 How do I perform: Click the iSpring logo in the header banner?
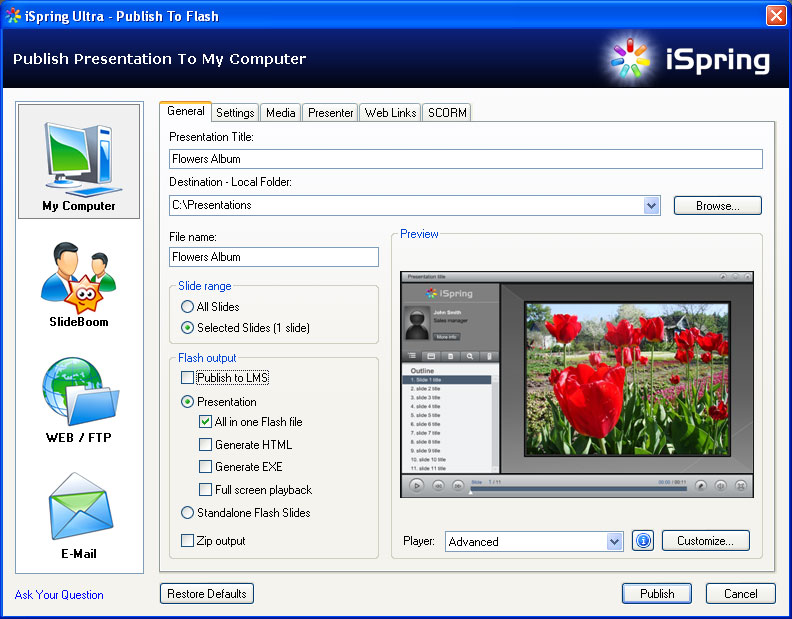click(690, 59)
